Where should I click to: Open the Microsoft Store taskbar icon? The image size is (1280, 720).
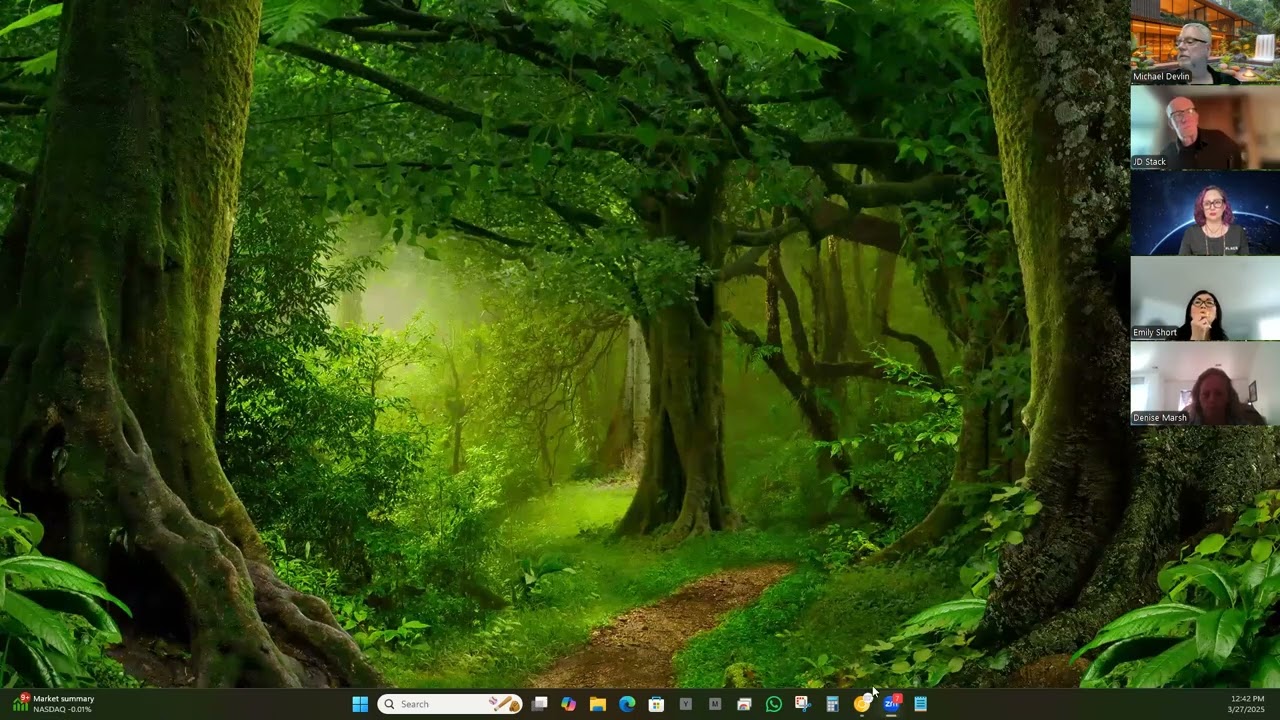tap(656, 704)
